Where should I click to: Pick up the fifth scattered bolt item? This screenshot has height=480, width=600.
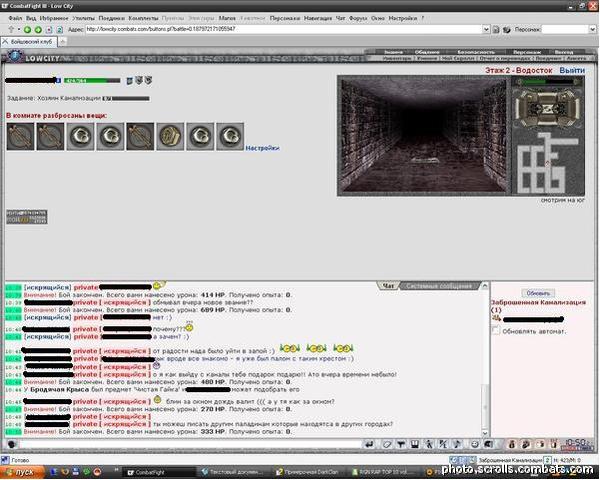140,136
